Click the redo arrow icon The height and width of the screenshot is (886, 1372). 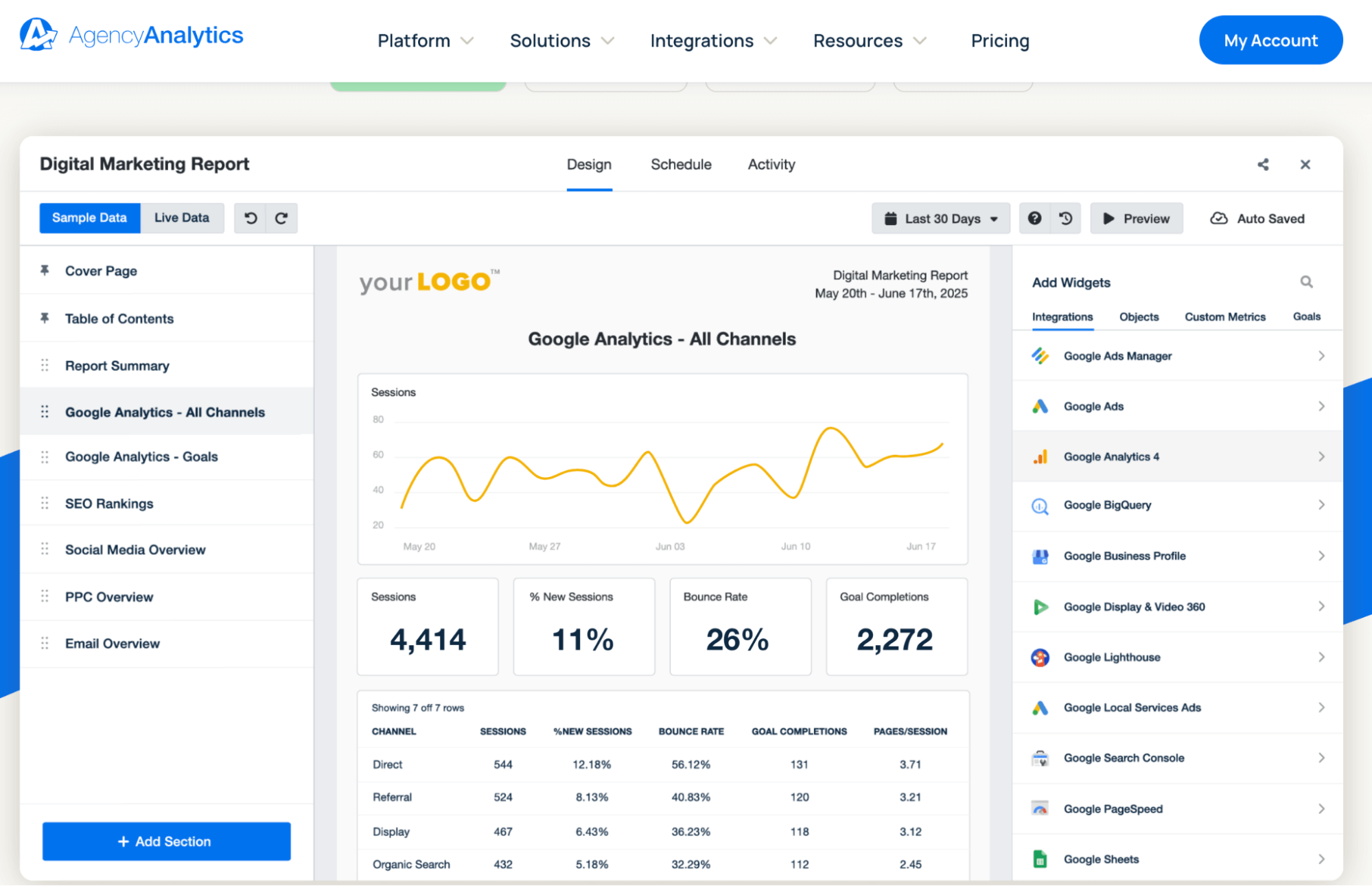tap(281, 218)
